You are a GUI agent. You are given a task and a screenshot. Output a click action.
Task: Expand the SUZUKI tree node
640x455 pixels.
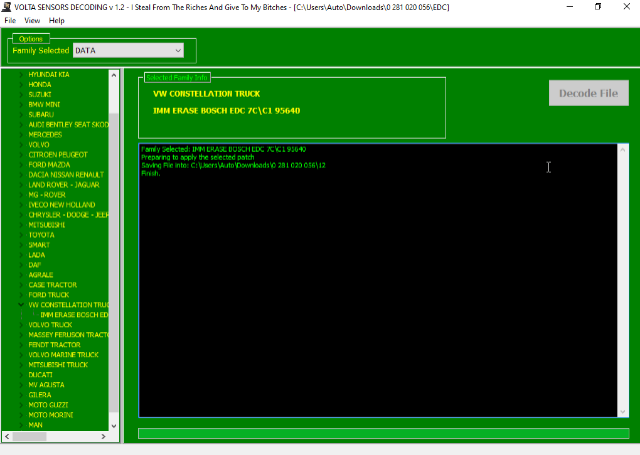[21, 95]
